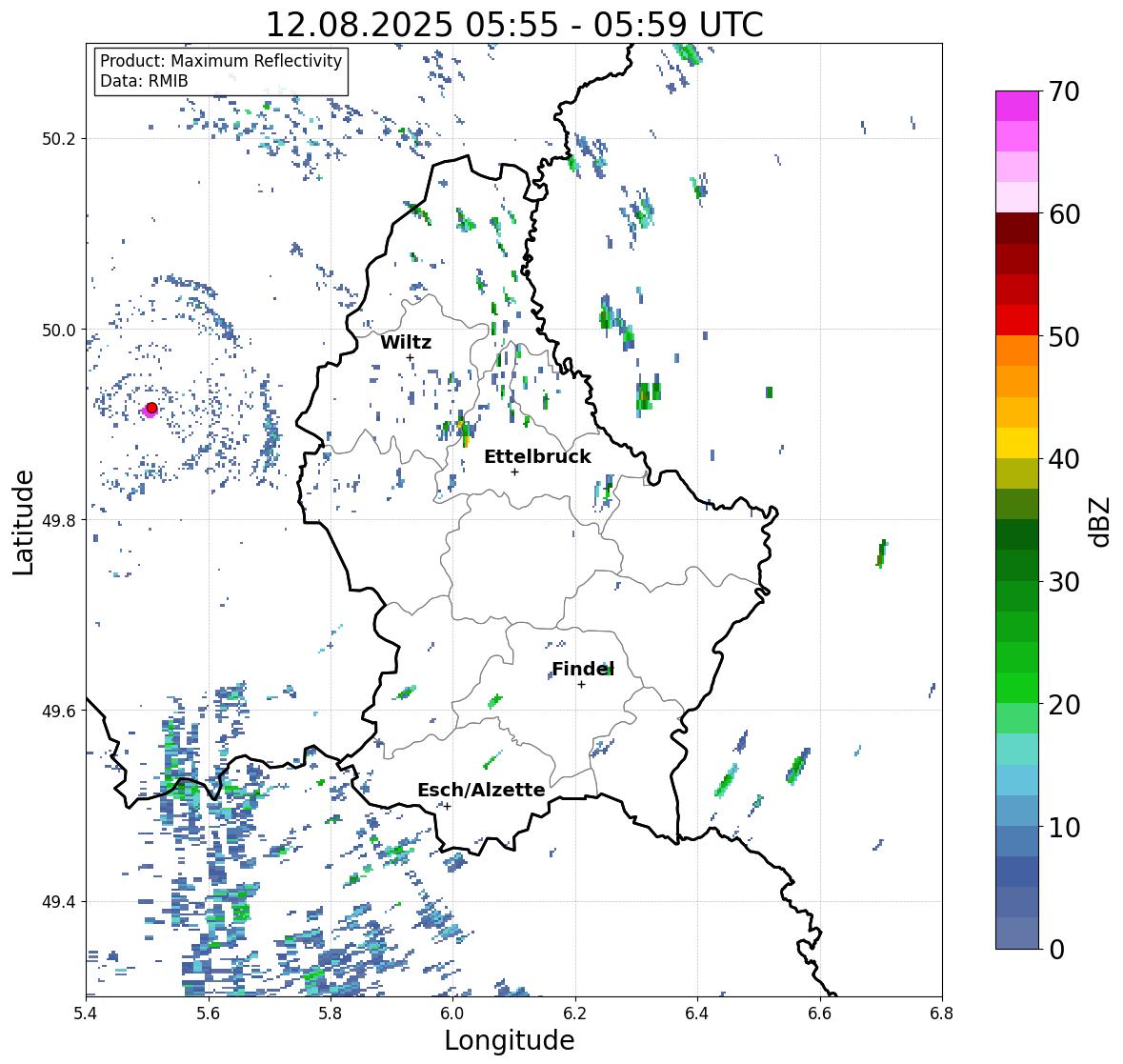
Task: Click the bright red colorbar segment above 50
Action: 1017,320
